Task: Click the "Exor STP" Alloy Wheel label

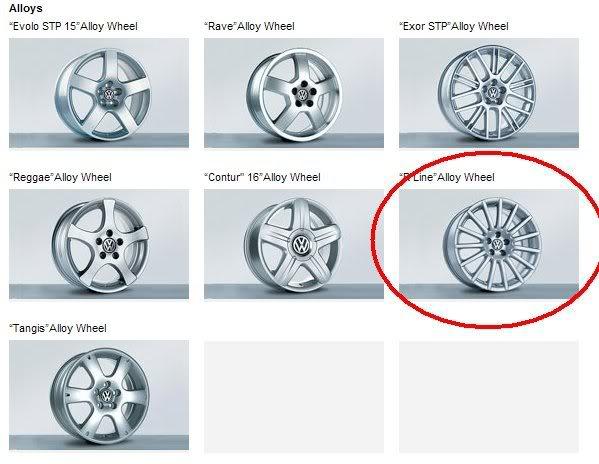Action: click(x=454, y=26)
